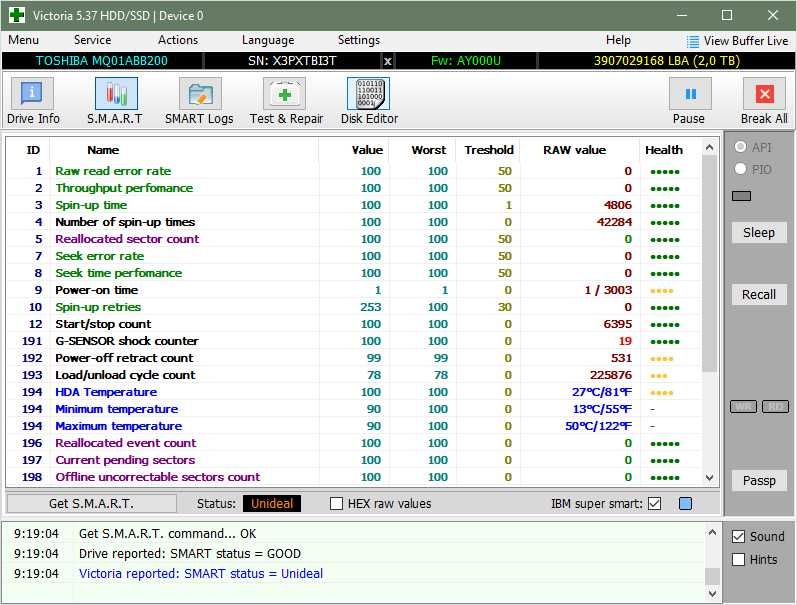Viewport: 797px width, 605px height.
Task: Sort by the ID column header
Action: click(33, 150)
